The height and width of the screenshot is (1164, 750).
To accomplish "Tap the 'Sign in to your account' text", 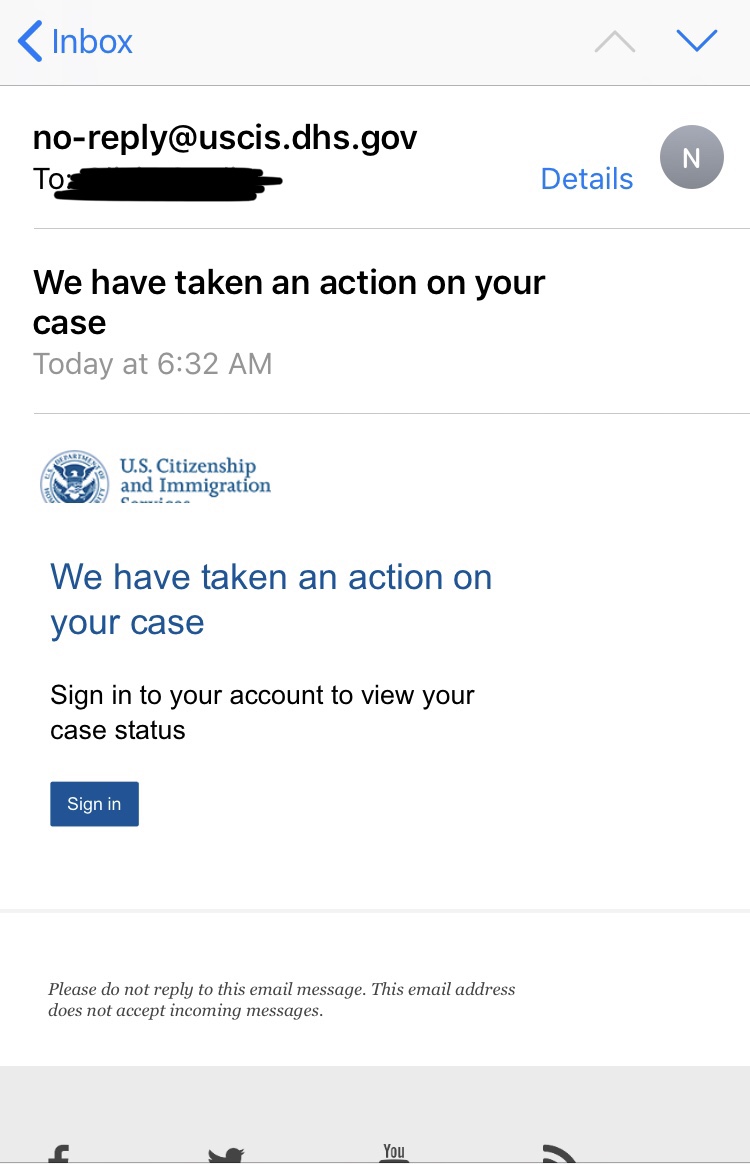I will click(262, 712).
